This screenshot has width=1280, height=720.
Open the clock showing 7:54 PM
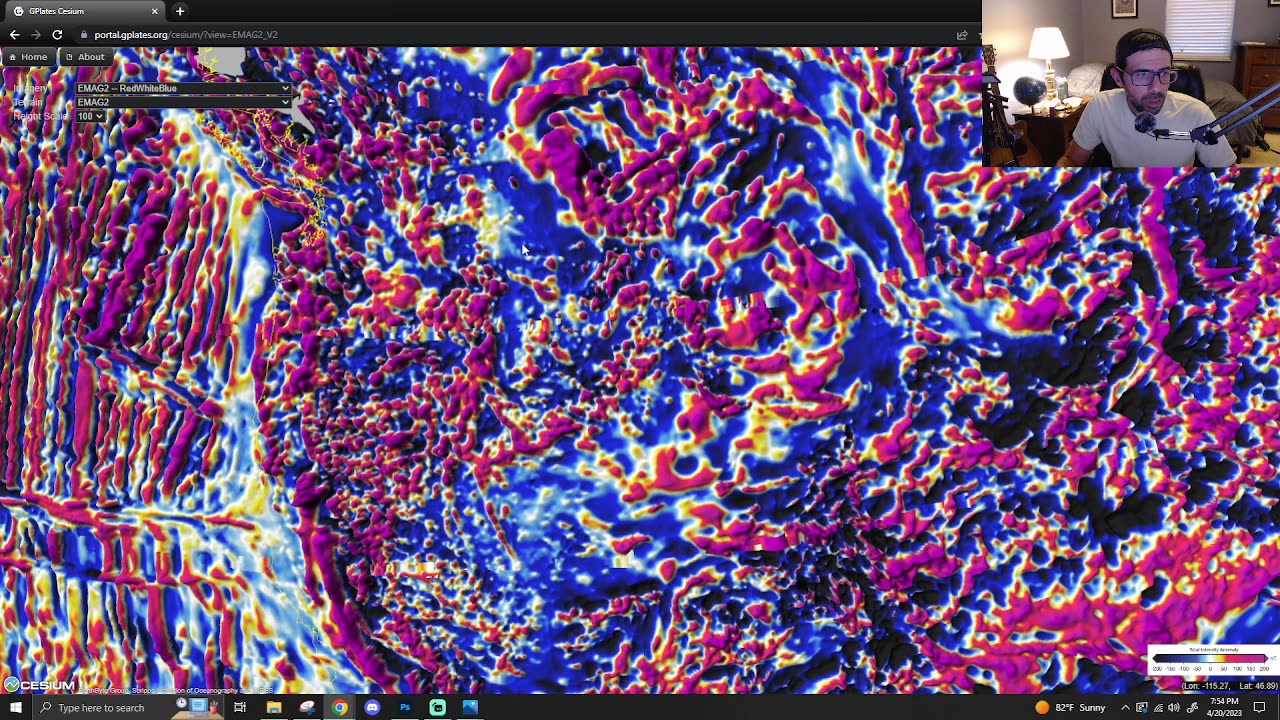(1224, 708)
